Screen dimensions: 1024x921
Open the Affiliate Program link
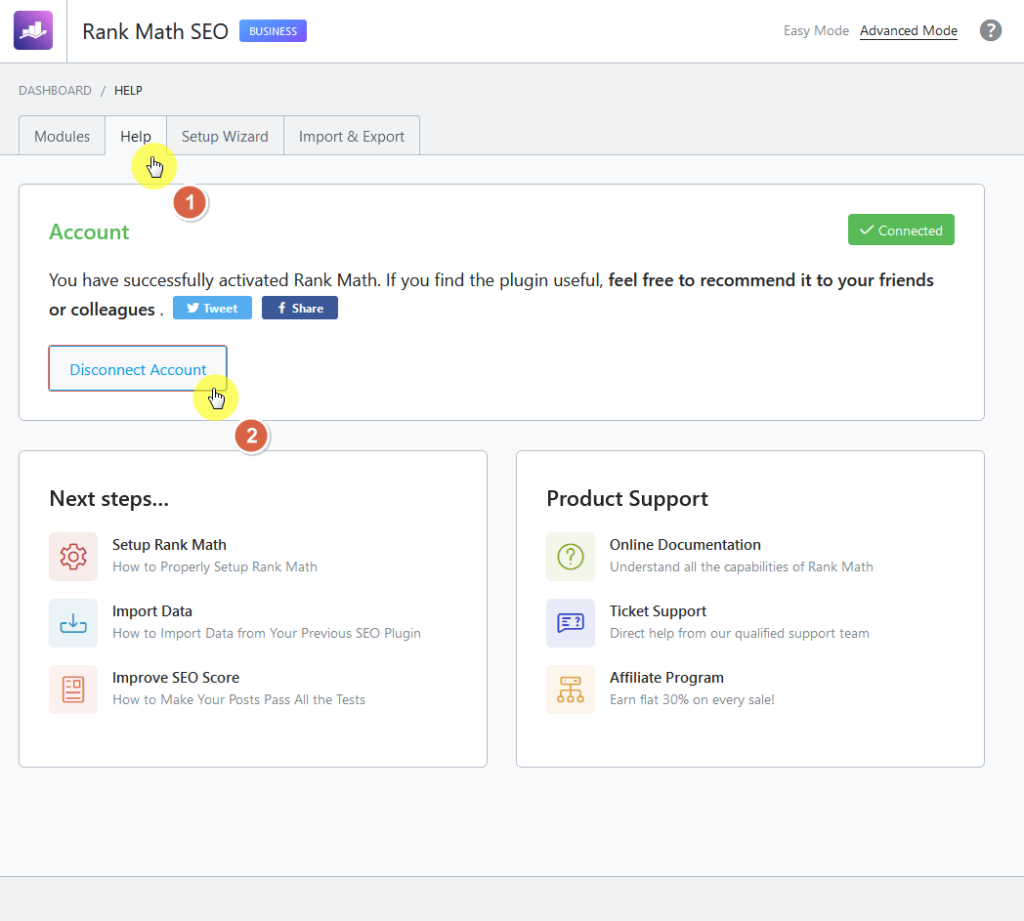(667, 677)
